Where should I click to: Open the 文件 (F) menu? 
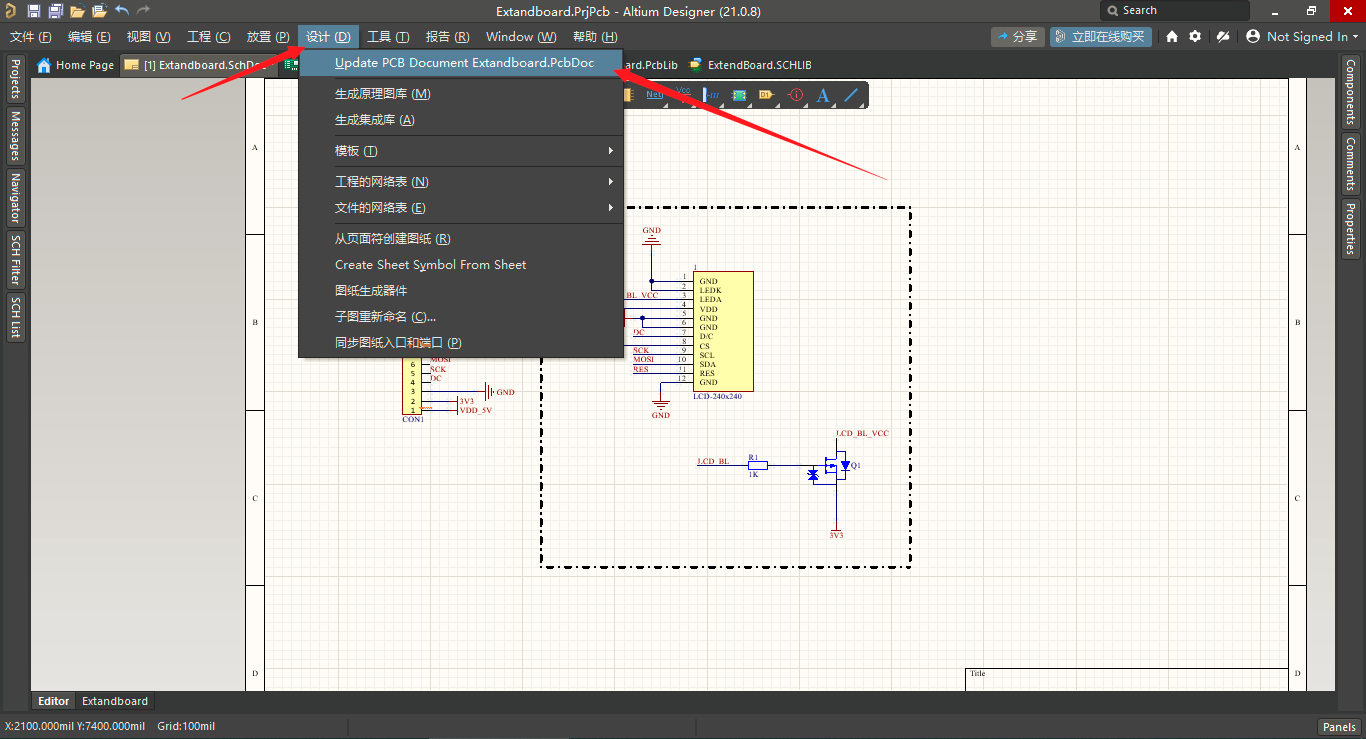(x=30, y=37)
